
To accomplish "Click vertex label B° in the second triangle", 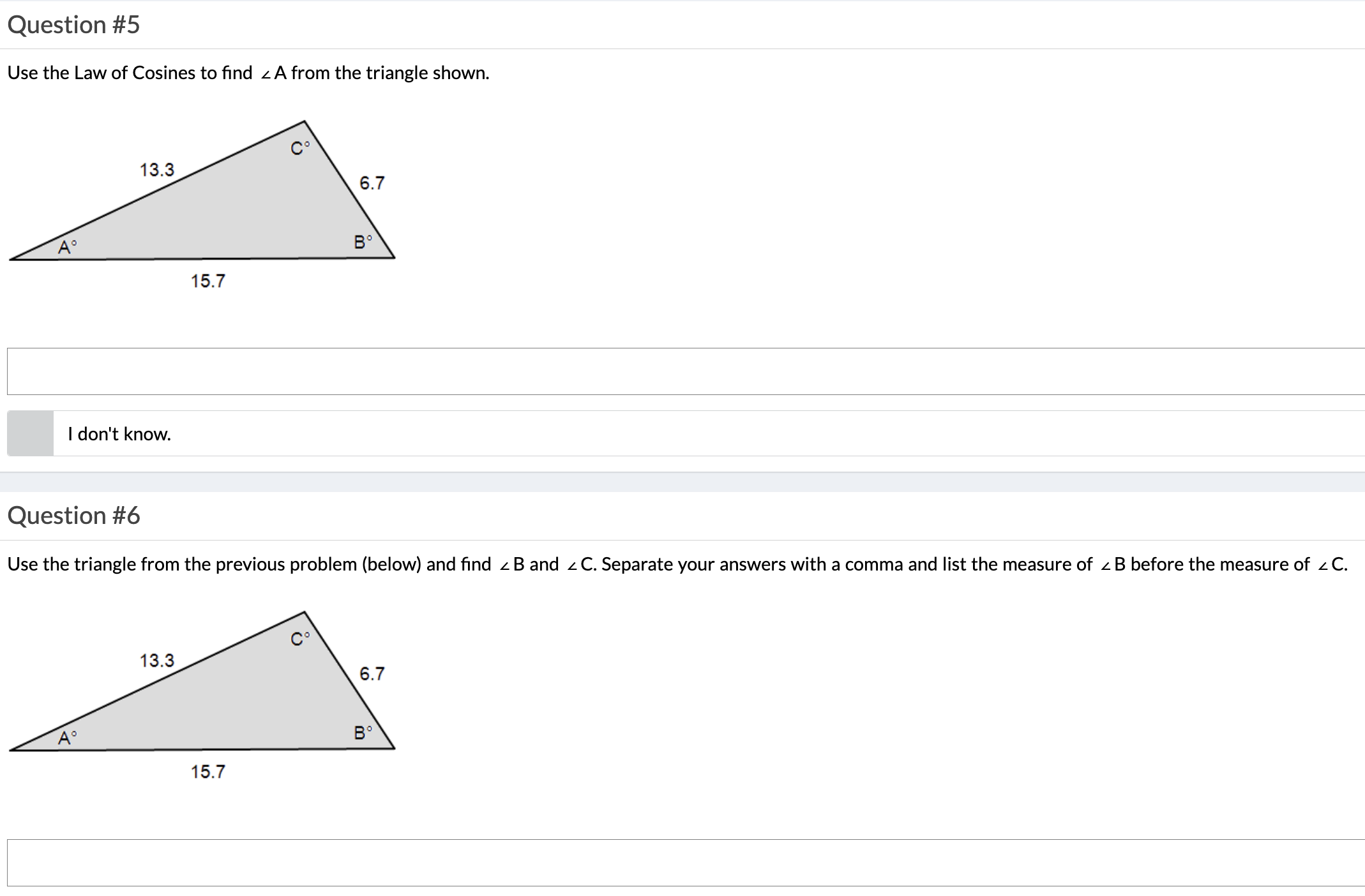I will tap(363, 732).
